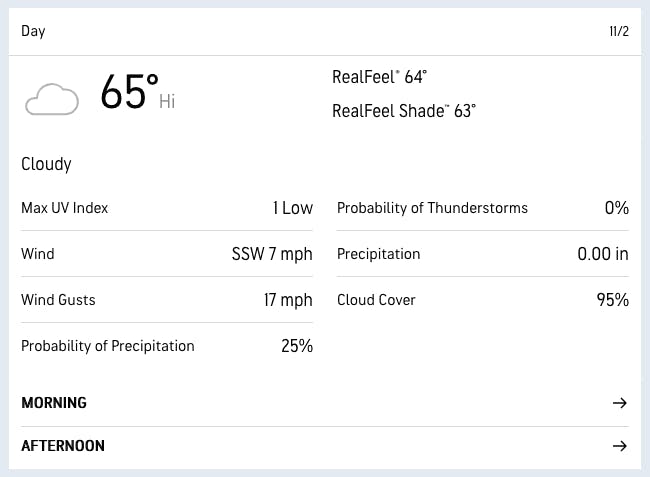Open the AFTERNOON forecast row
650x477 pixels.
325,446
